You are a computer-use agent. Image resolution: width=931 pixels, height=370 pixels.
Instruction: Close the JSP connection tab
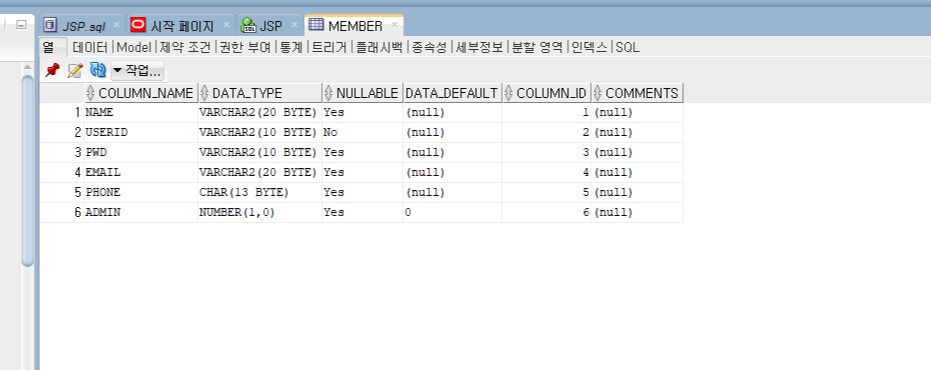(x=294, y=25)
